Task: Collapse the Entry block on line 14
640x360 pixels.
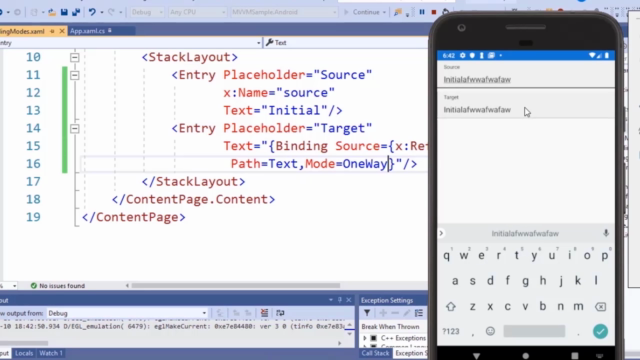Action: [x=74, y=129]
